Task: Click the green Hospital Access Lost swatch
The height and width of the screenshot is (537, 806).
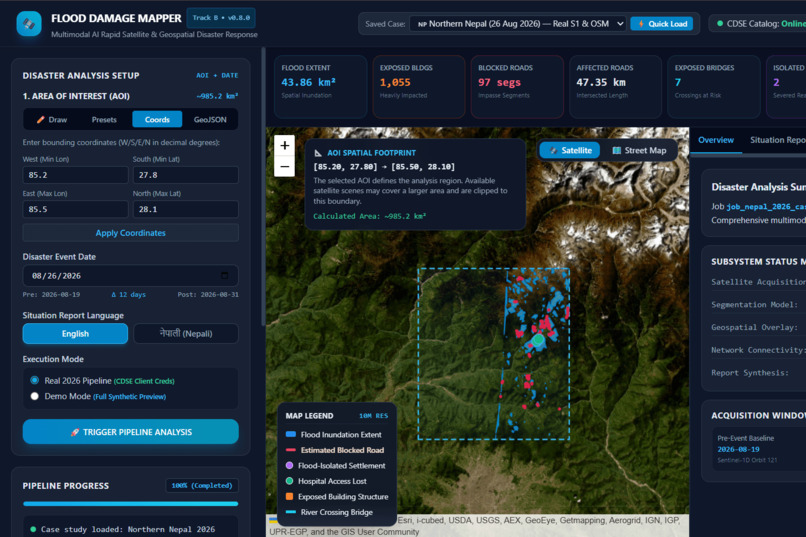Action: (289, 481)
